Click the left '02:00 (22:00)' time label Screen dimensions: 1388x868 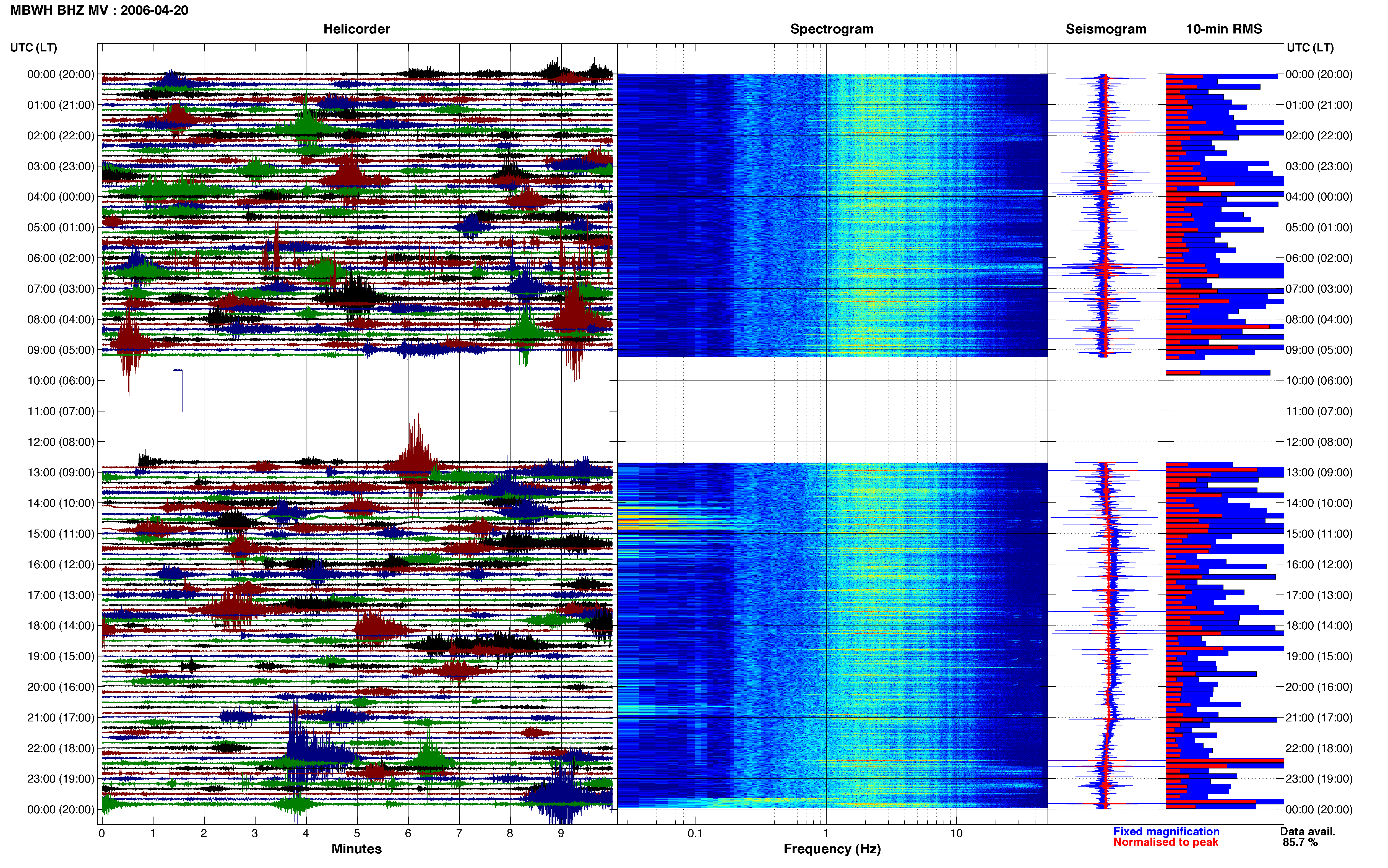(61, 135)
